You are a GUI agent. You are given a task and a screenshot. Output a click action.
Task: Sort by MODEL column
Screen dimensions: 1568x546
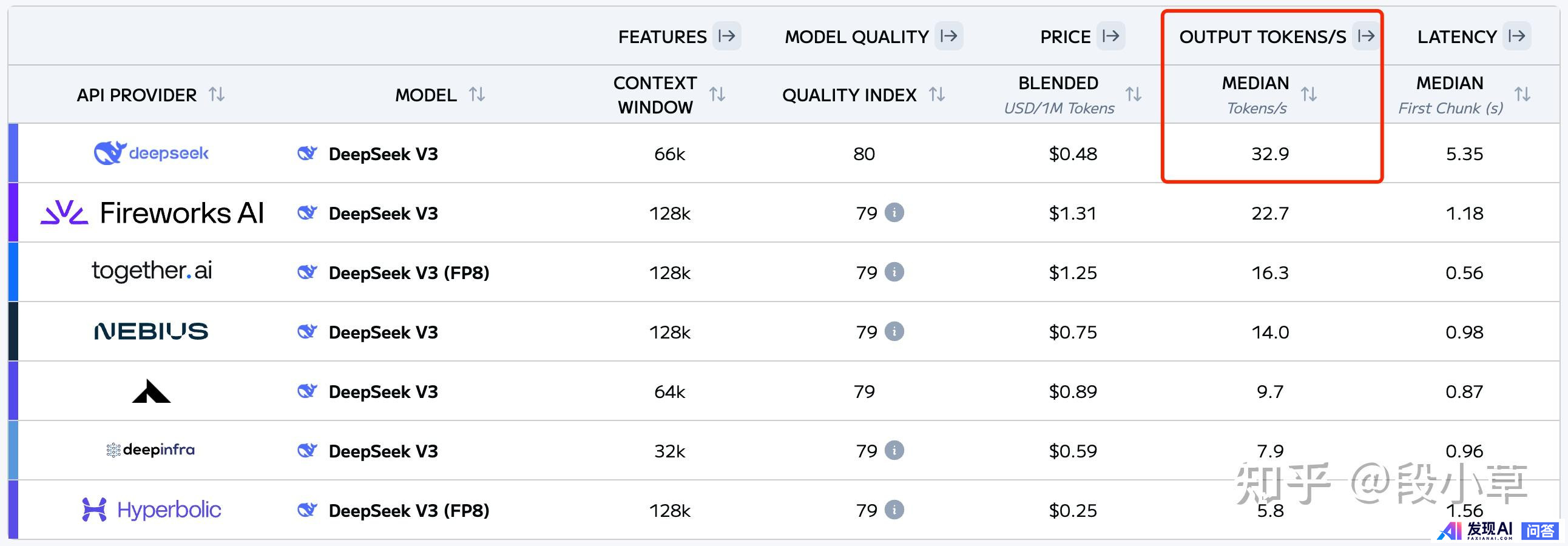pos(476,95)
